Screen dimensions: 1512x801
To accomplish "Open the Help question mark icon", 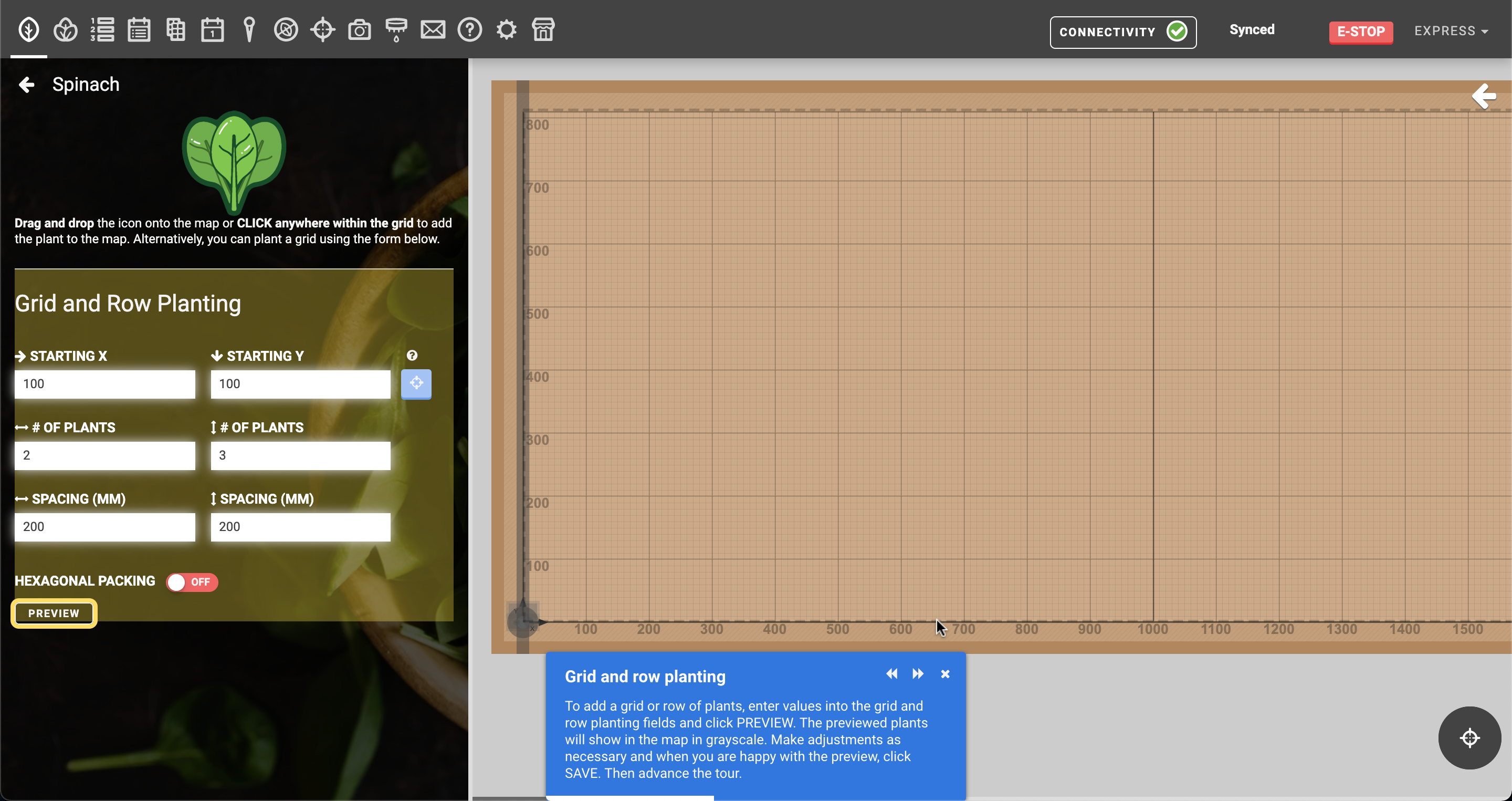I will 469,29.
